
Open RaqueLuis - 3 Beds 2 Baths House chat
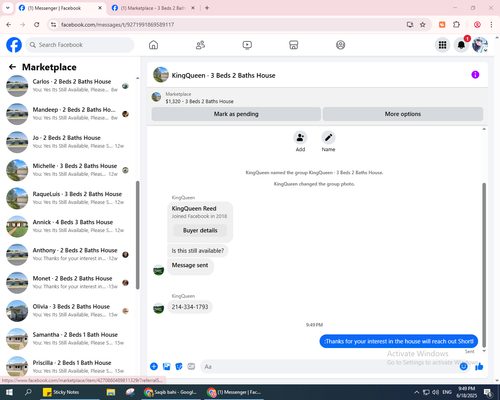[x=68, y=198]
